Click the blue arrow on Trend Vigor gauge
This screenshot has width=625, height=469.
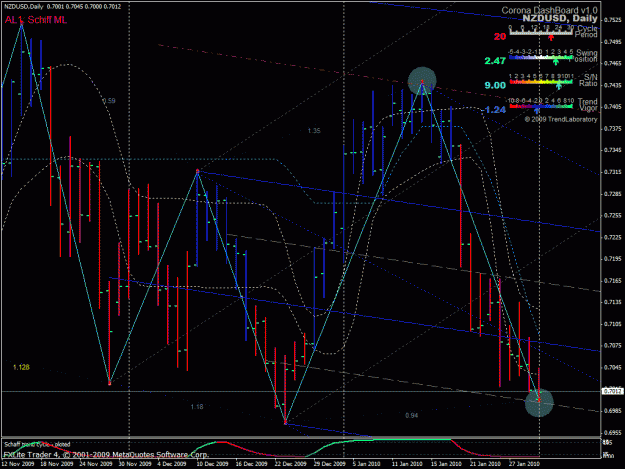pyautogui.click(x=537, y=110)
